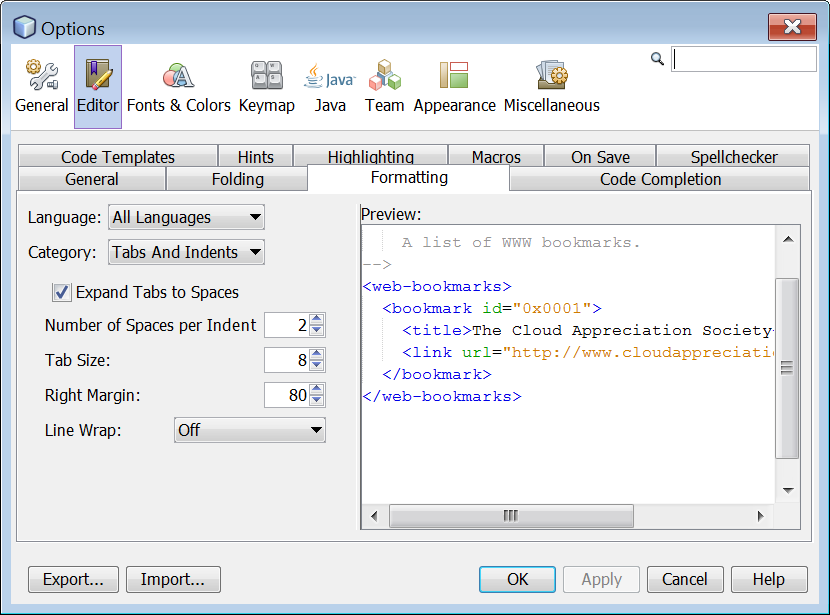Open the Category dropdown
Viewport: 830px width, 615px height.
click(x=186, y=252)
